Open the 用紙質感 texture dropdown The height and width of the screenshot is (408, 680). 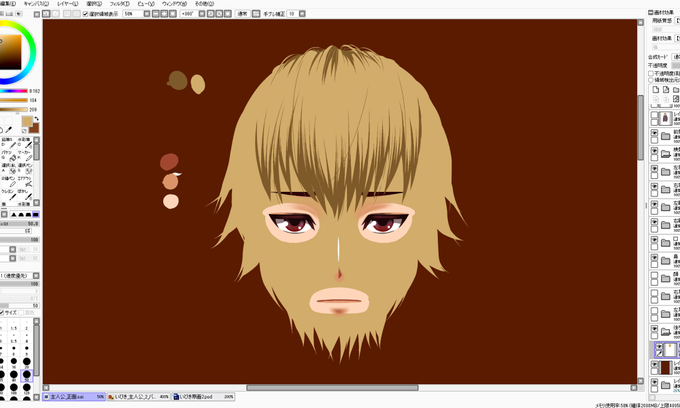point(677,20)
